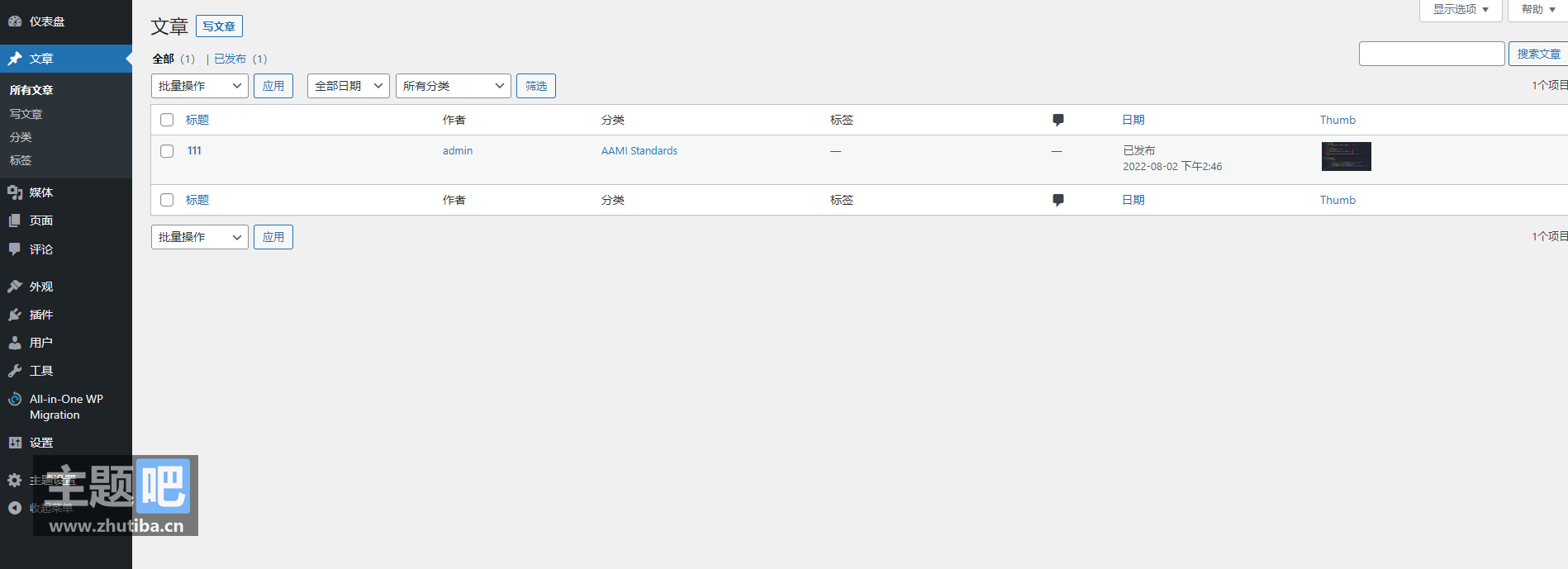Show 已发布 (1) published posts link

[x=240, y=59]
